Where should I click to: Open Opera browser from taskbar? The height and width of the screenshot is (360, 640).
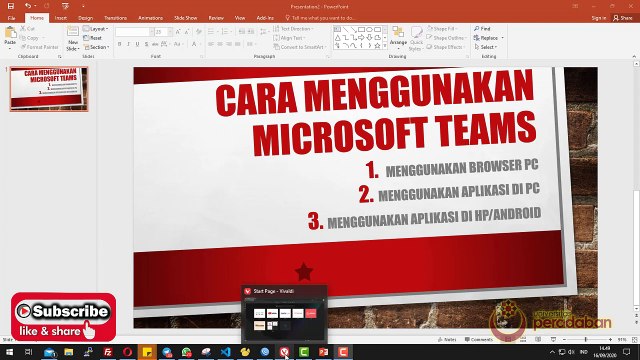point(127,351)
